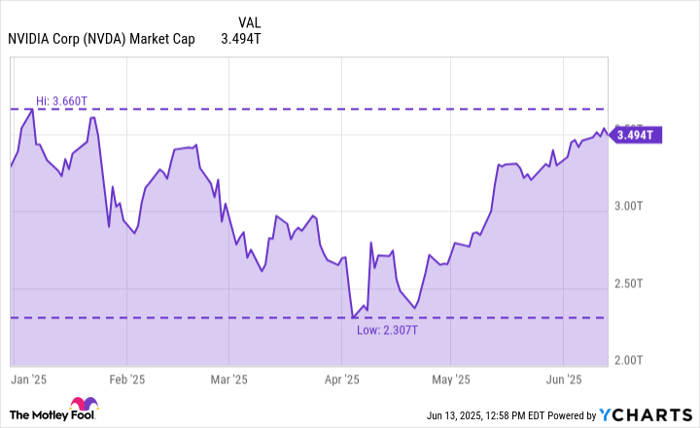Click the Feb '25 axis label
Screen dimensions: 700x428
pos(128,379)
